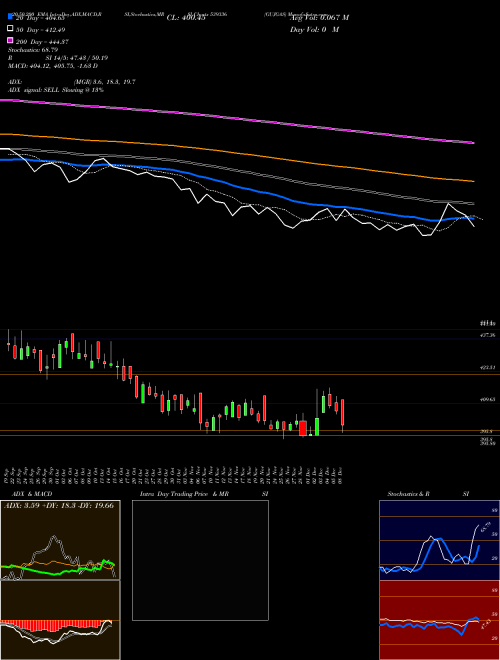Image resolution: width=500 pixels, height=660 pixels.
Task: Click the magenta 200 Day EMA legend swatch
Action: pyautogui.click(x=10, y=41)
